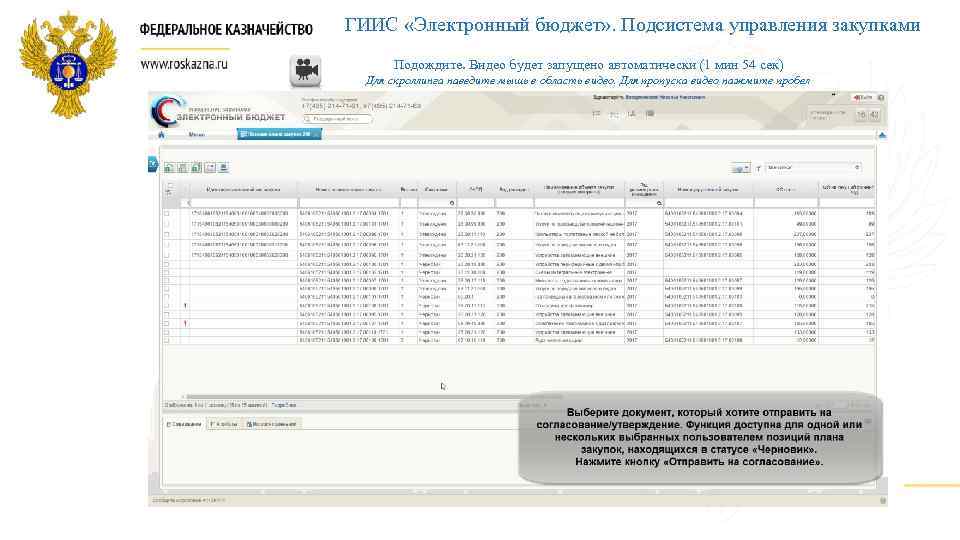
Task: Open the year column filter dropdown arrow
Action: [x=659, y=203]
